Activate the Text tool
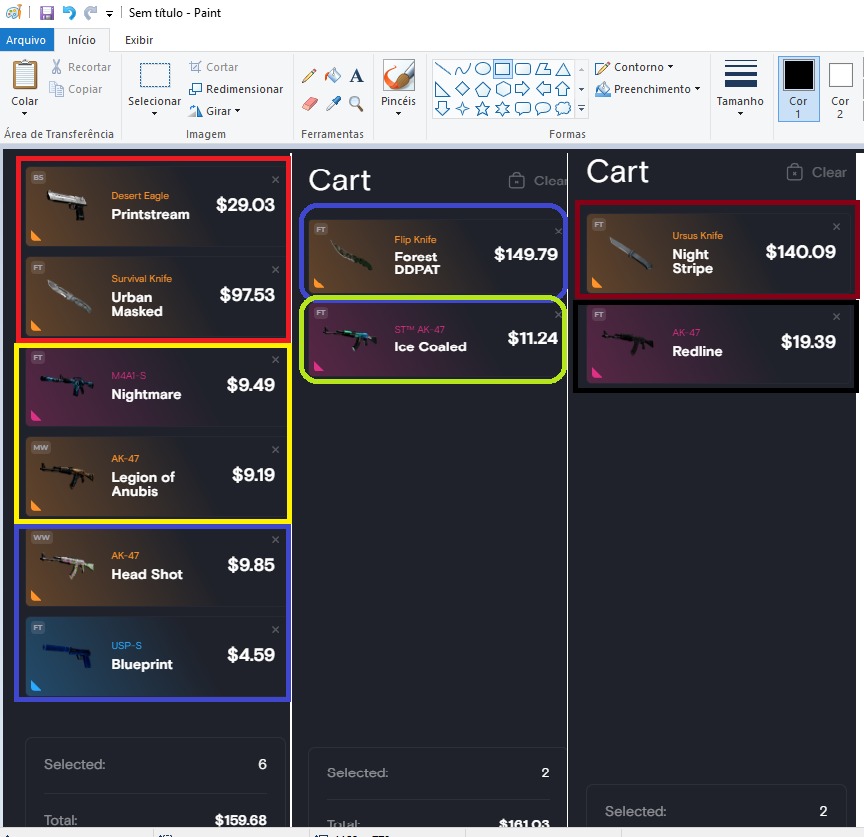This screenshot has width=864, height=837. pyautogui.click(x=357, y=76)
